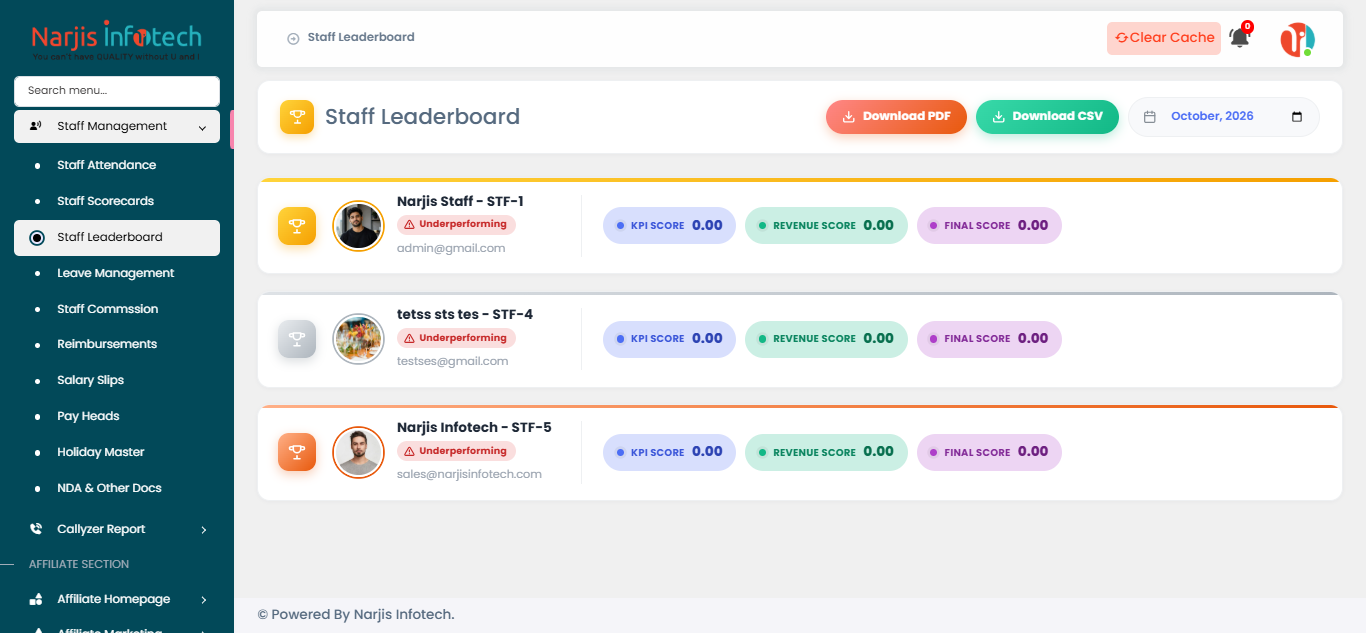This screenshot has width=1366, height=633.
Task: Open Staff Attendance page
Action: click(x=107, y=165)
